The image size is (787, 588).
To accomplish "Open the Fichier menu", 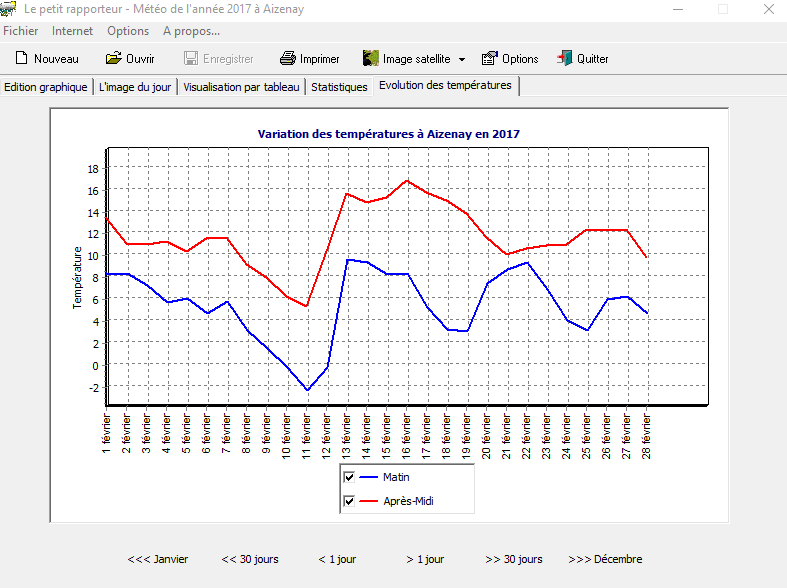I will pyautogui.click(x=21, y=31).
